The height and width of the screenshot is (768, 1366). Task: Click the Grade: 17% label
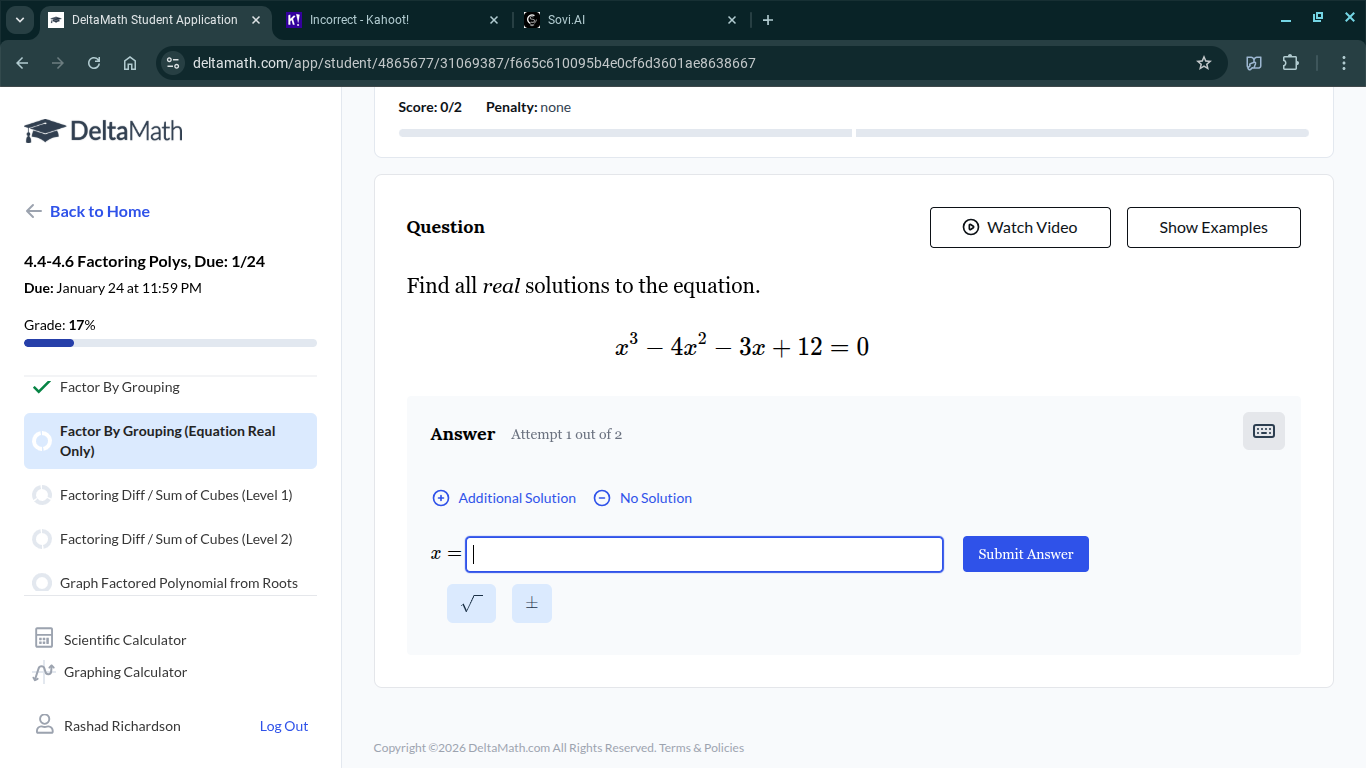(x=60, y=325)
